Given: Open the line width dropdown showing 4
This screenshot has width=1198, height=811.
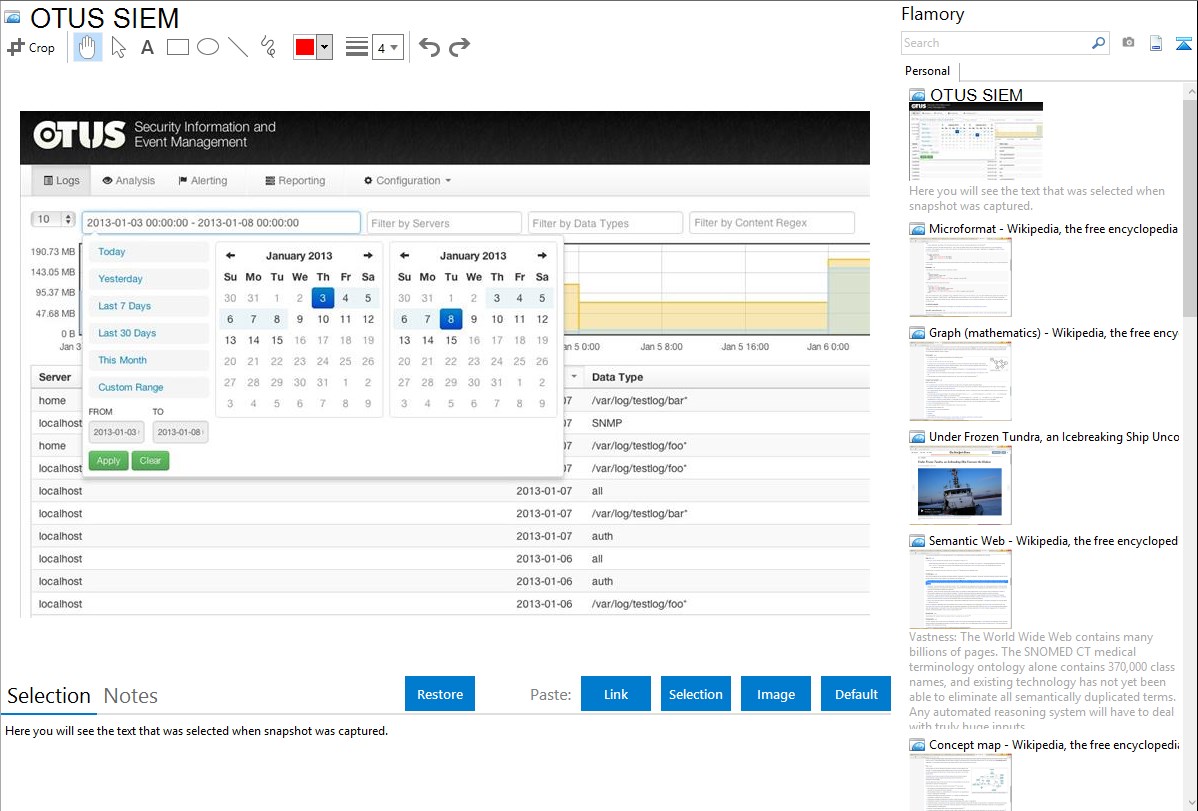Looking at the screenshot, I should pos(387,48).
